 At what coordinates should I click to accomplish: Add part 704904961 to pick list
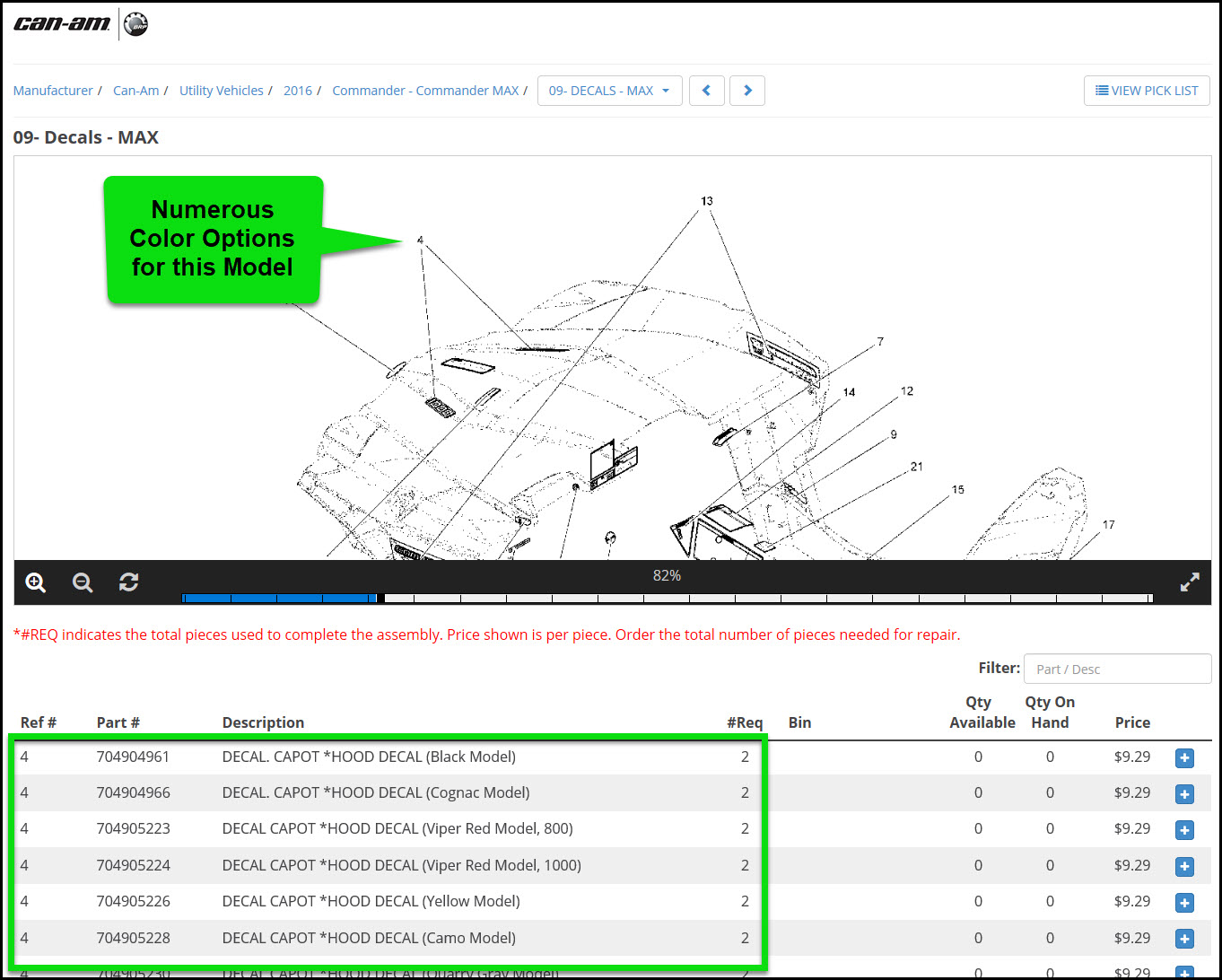click(x=1184, y=758)
